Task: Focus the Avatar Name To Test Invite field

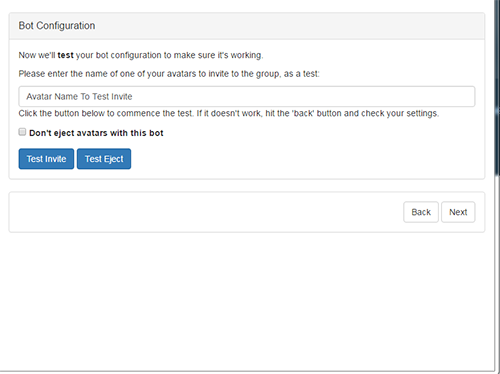Action: pos(247,97)
